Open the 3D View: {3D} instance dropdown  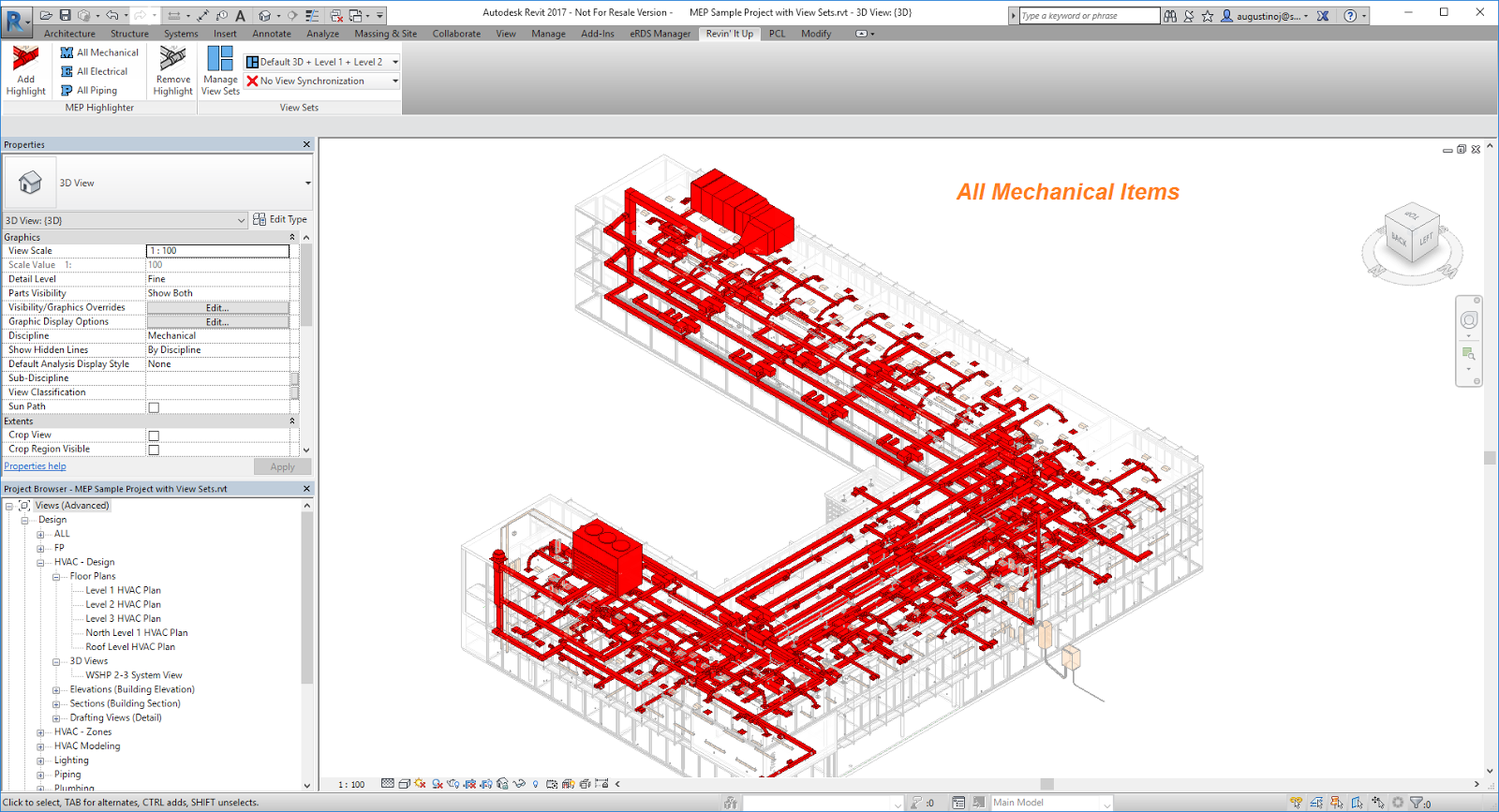click(126, 220)
